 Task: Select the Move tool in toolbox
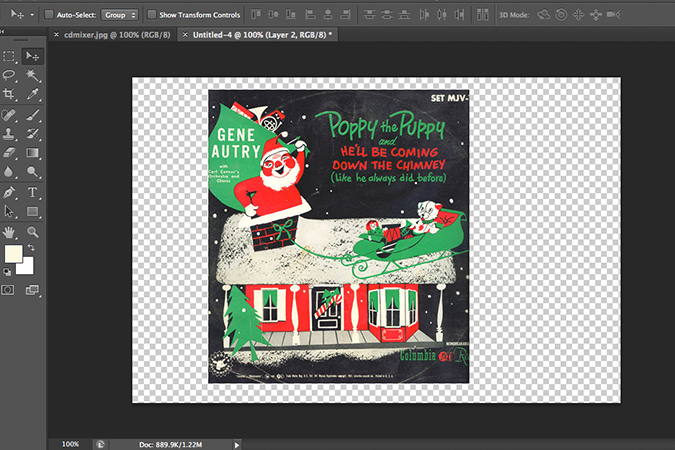pos(33,56)
